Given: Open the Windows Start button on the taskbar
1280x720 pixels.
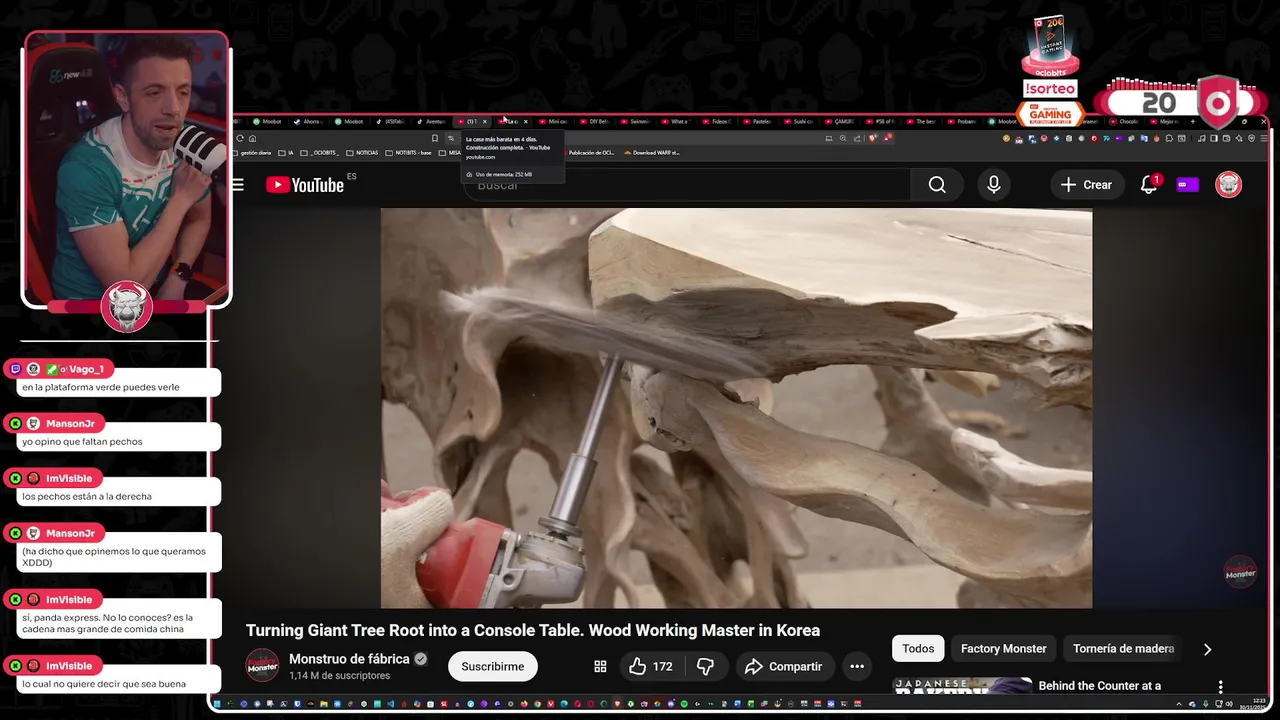Looking at the screenshot, I should [x=217, y=704].
